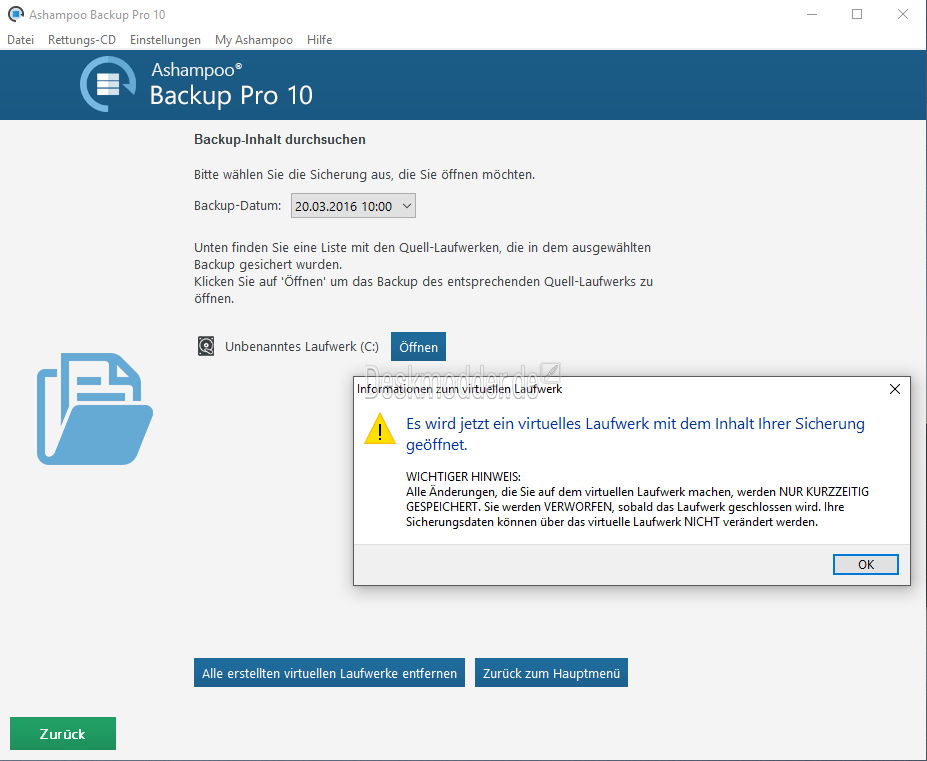The image size is (927, 761).
Task: Click the green Zurück button
Action: 63,733
